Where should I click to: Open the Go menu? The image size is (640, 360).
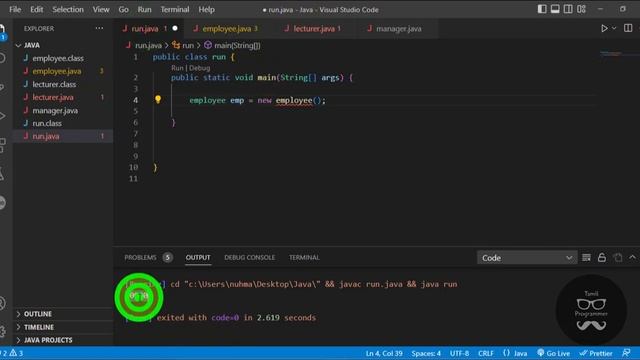tap(123, 9)
